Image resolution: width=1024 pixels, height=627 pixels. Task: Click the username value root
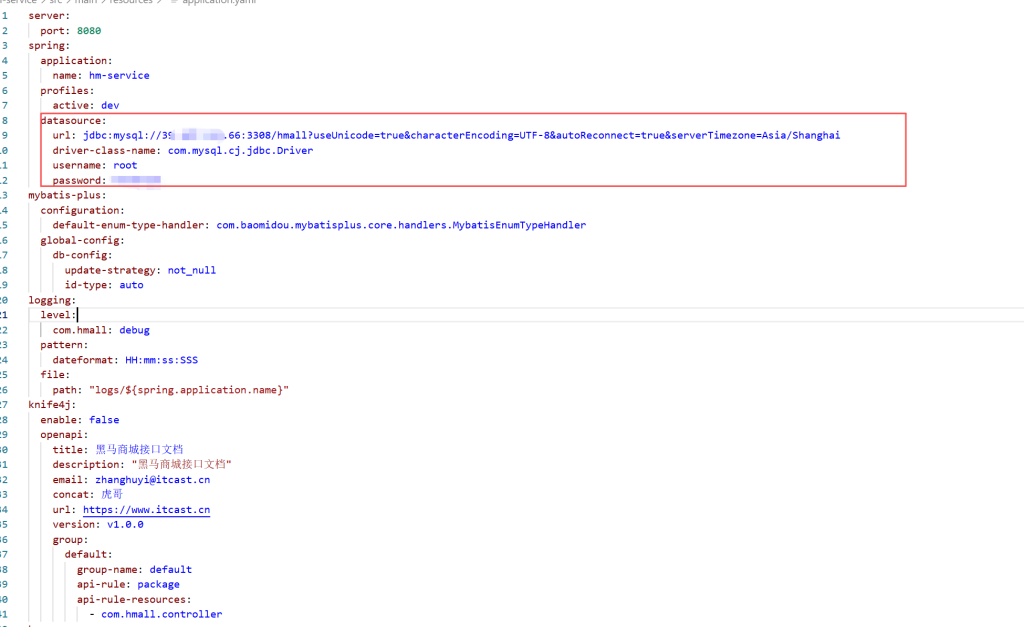[125, 166]
